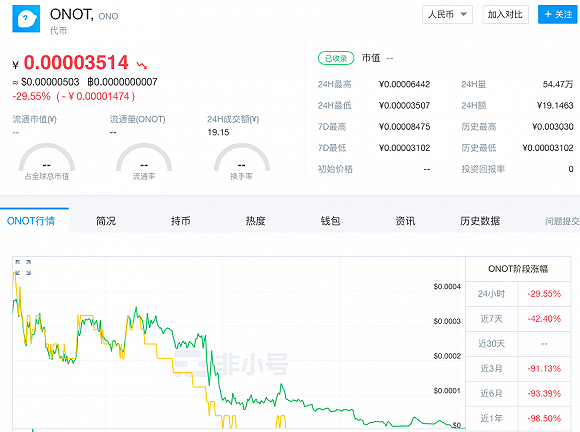The height and width of the screenshot is (432, 580).
Task: Click the $0.0004 chart axis label
Action: (447, 287)
